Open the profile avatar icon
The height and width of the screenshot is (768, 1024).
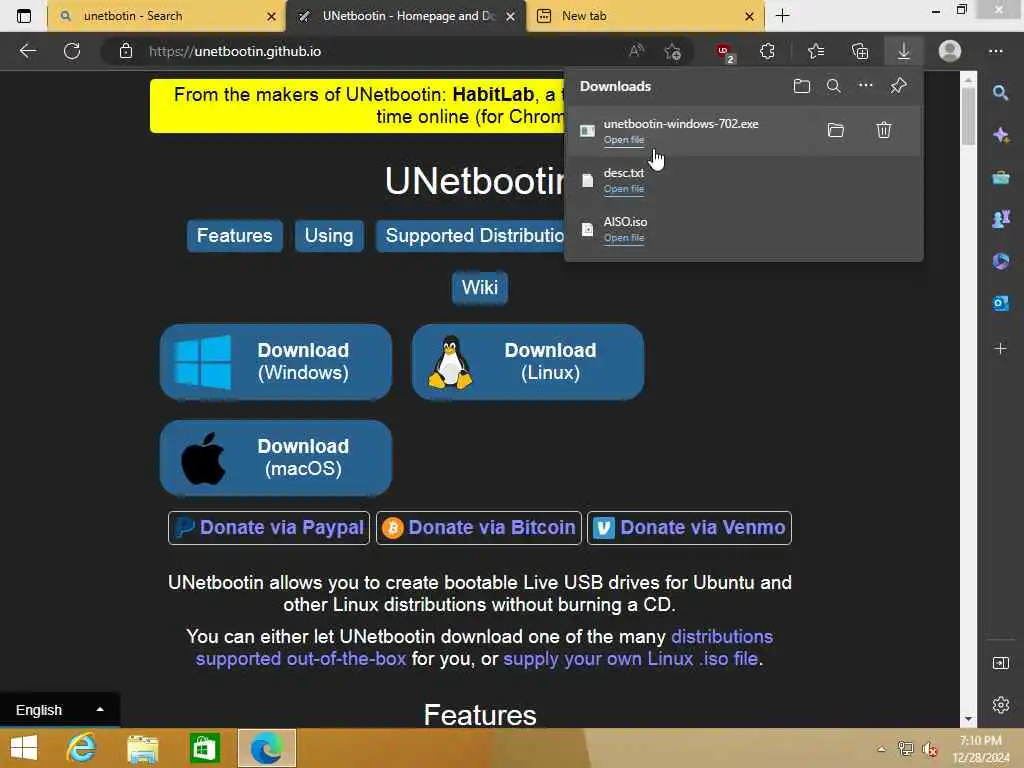950,51
